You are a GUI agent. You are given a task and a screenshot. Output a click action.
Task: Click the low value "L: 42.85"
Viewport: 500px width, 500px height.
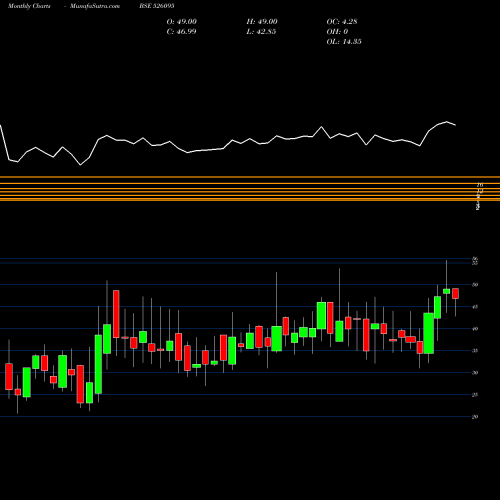tap(261, 32)
